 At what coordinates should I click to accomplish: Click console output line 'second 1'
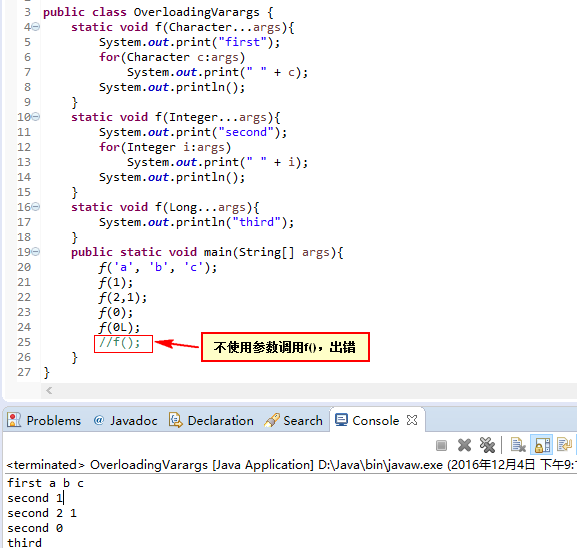(35, 498)
